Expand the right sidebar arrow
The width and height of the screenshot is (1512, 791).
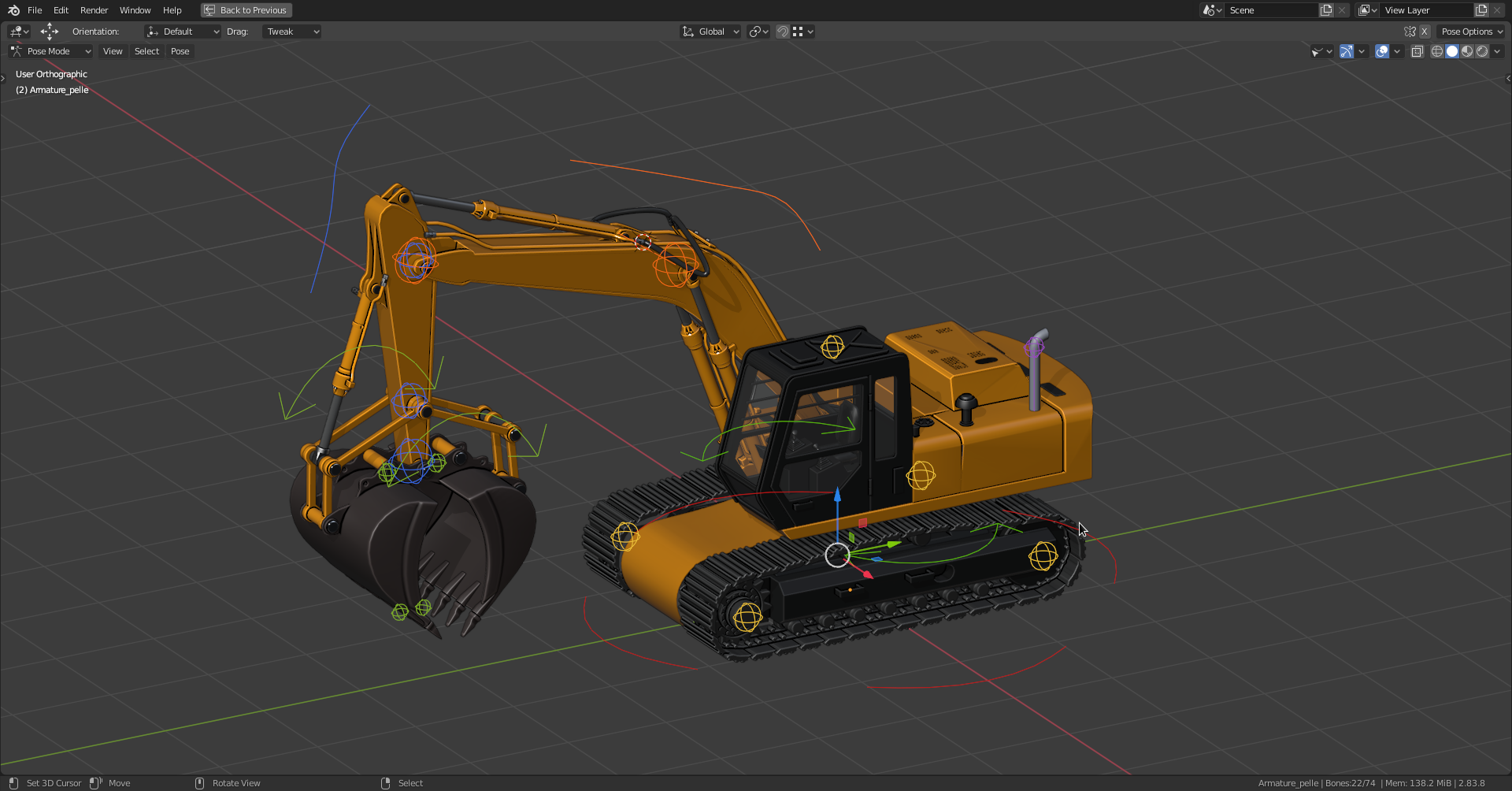click(x=1508, y=78)
